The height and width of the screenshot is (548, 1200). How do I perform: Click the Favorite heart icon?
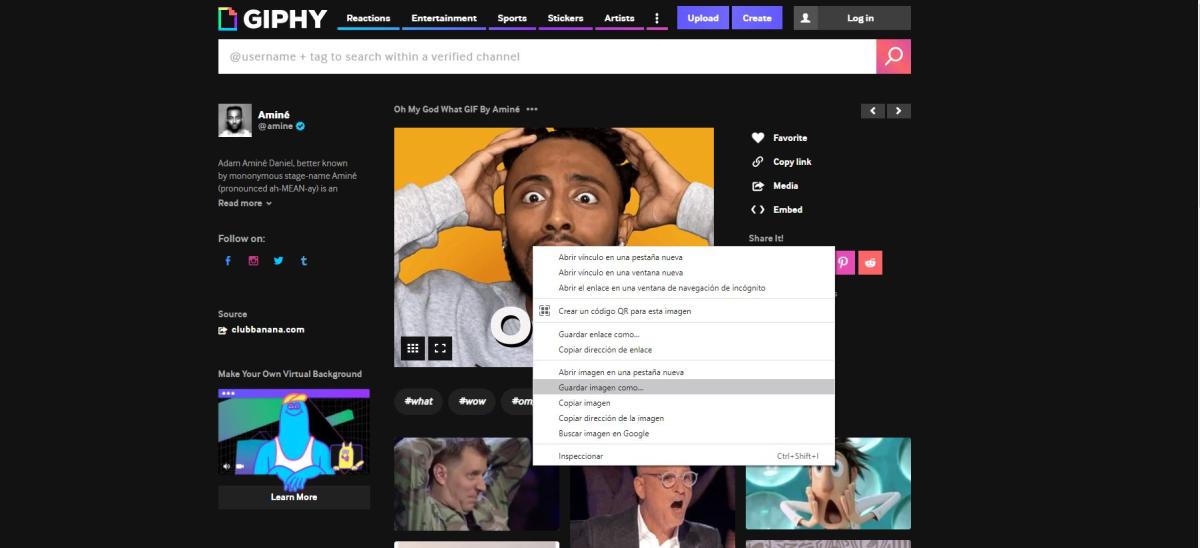tap(758, 138)
